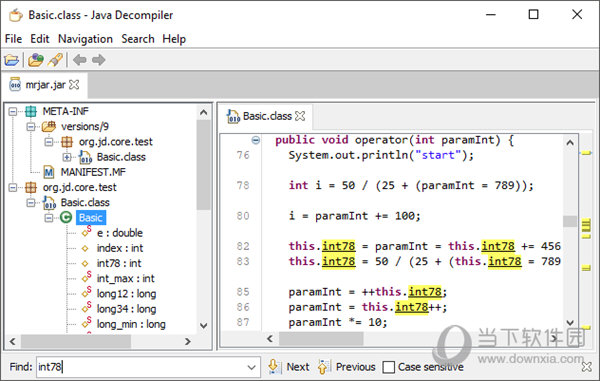
Task: Collapse the operator method fold marker
Action: 256,140
